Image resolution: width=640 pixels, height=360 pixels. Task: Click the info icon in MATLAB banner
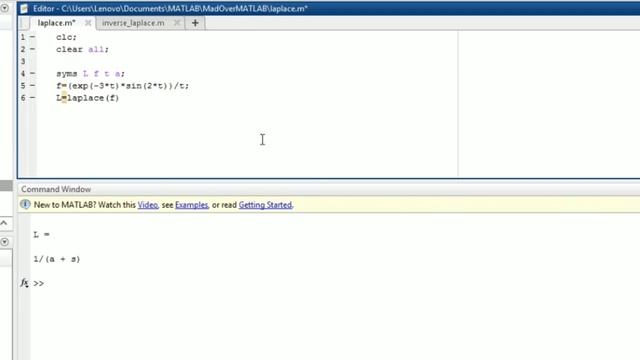[x=25, y=204]
